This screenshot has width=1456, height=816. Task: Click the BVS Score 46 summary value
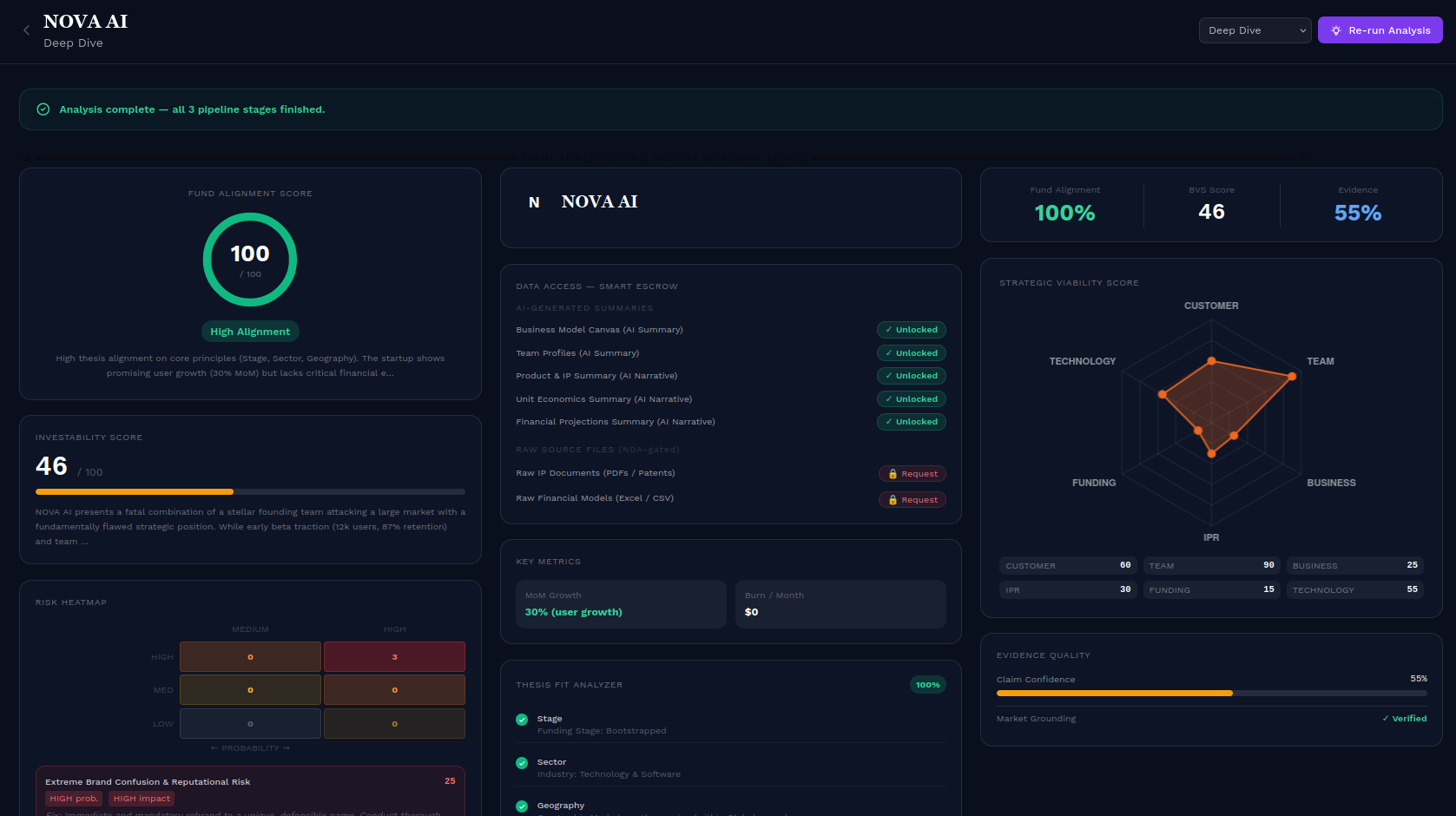point(1211,212)
